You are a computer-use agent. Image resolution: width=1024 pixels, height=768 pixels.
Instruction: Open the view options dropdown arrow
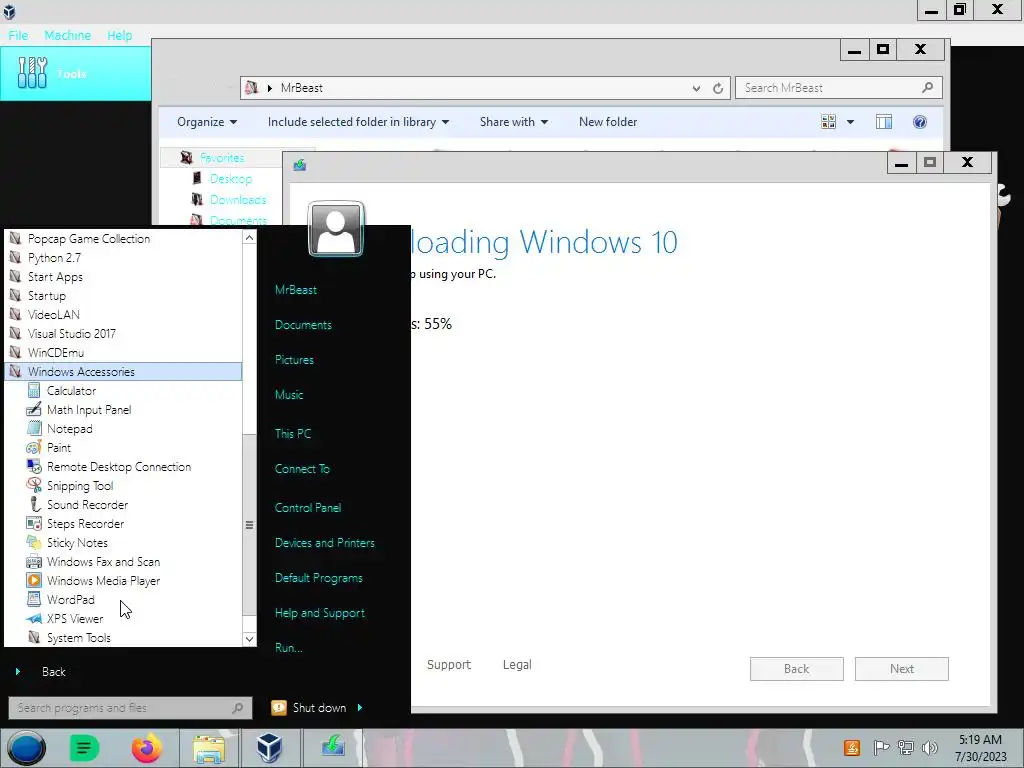850,121
